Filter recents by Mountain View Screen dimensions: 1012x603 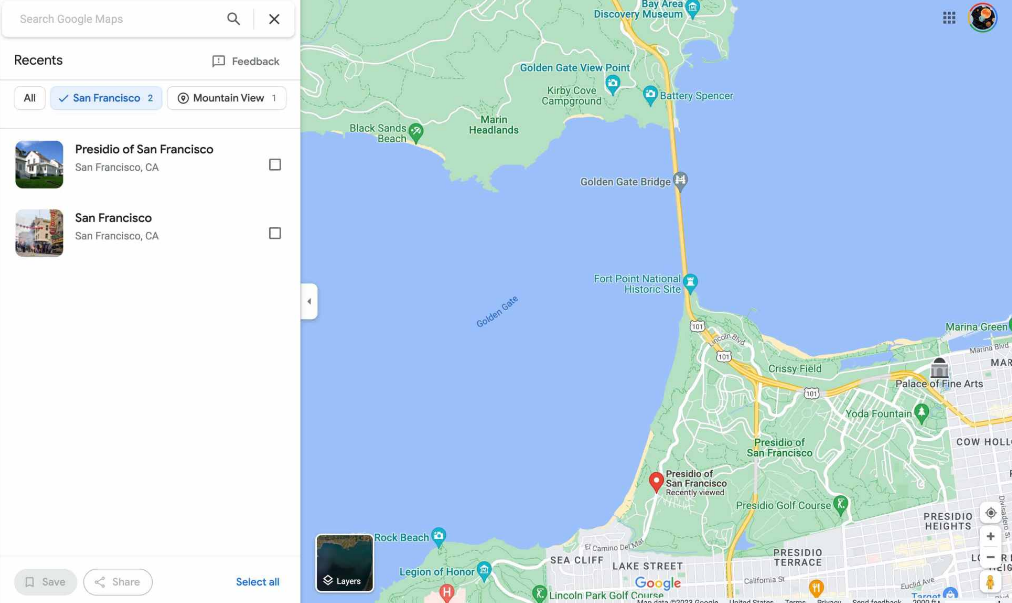227,98
